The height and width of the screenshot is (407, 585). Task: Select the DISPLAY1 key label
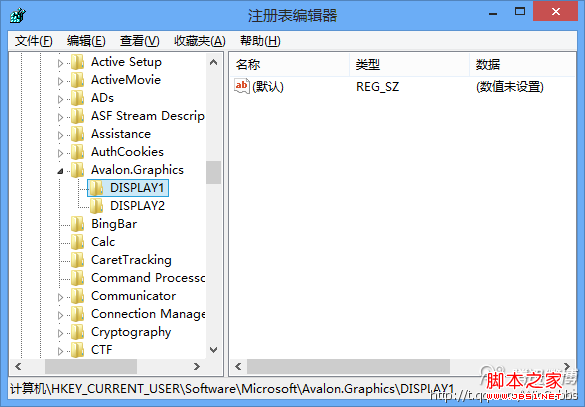[137, 188]
